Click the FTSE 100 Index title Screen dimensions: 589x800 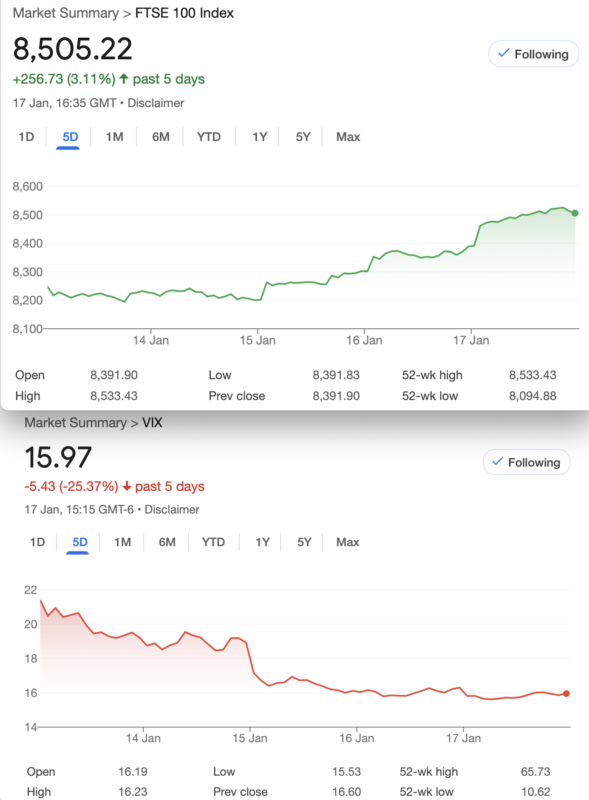click(x=184, y=13)
